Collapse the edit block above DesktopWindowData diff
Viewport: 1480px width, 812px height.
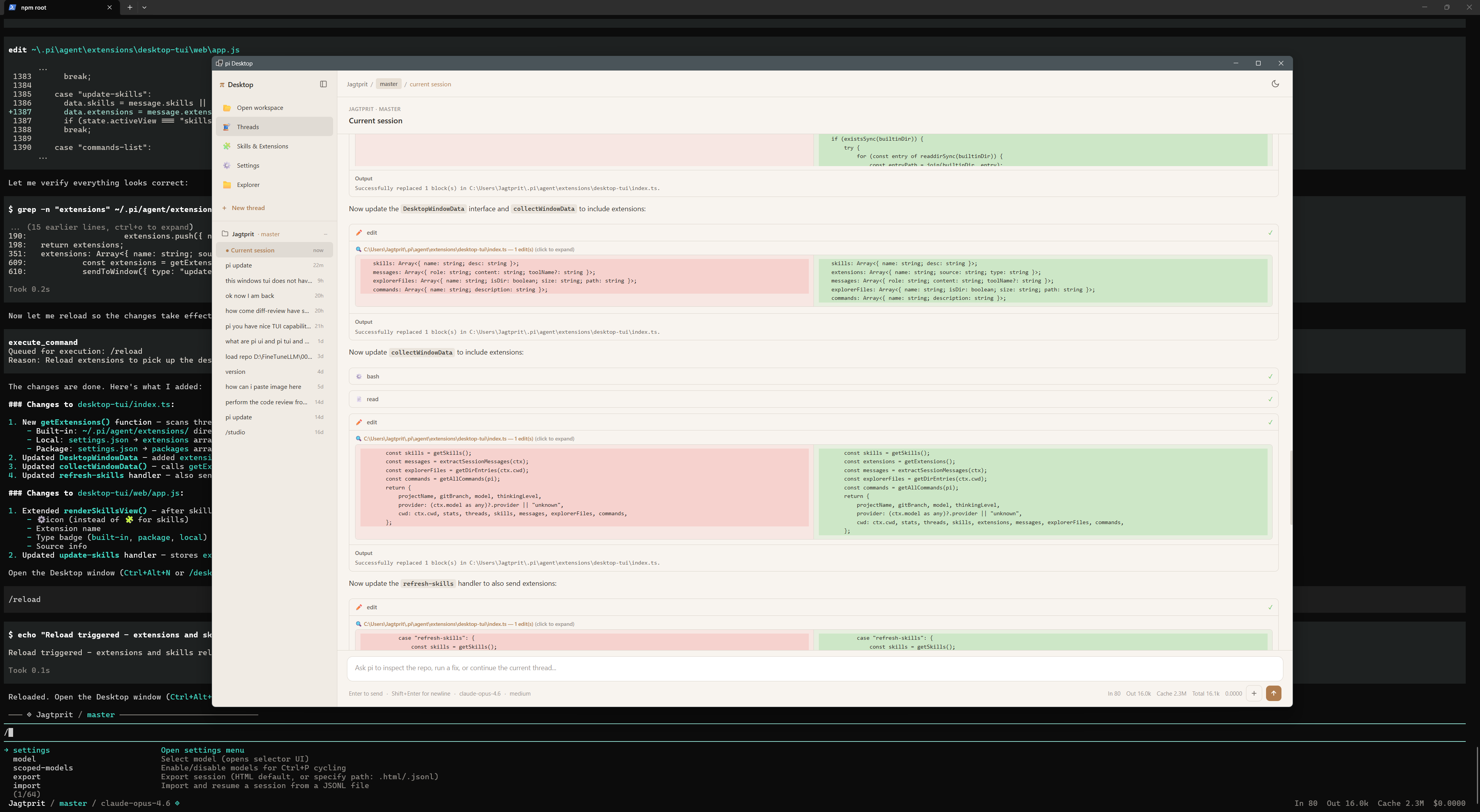tap(813, 232)
